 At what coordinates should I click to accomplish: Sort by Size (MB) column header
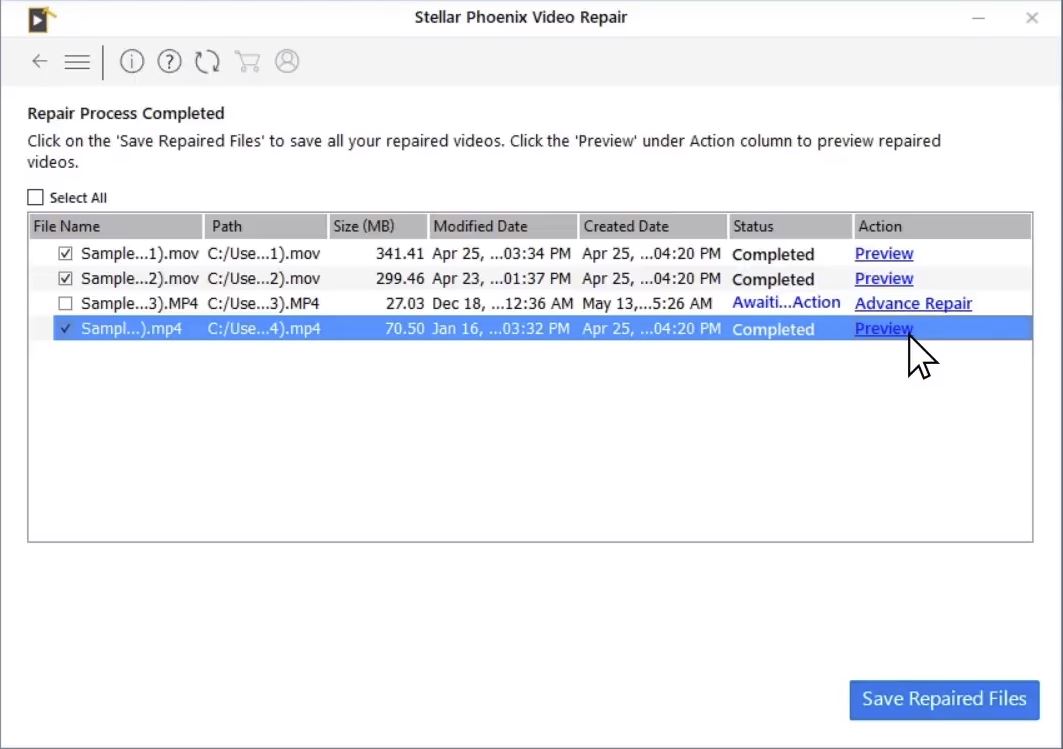[x=377, y=226]
